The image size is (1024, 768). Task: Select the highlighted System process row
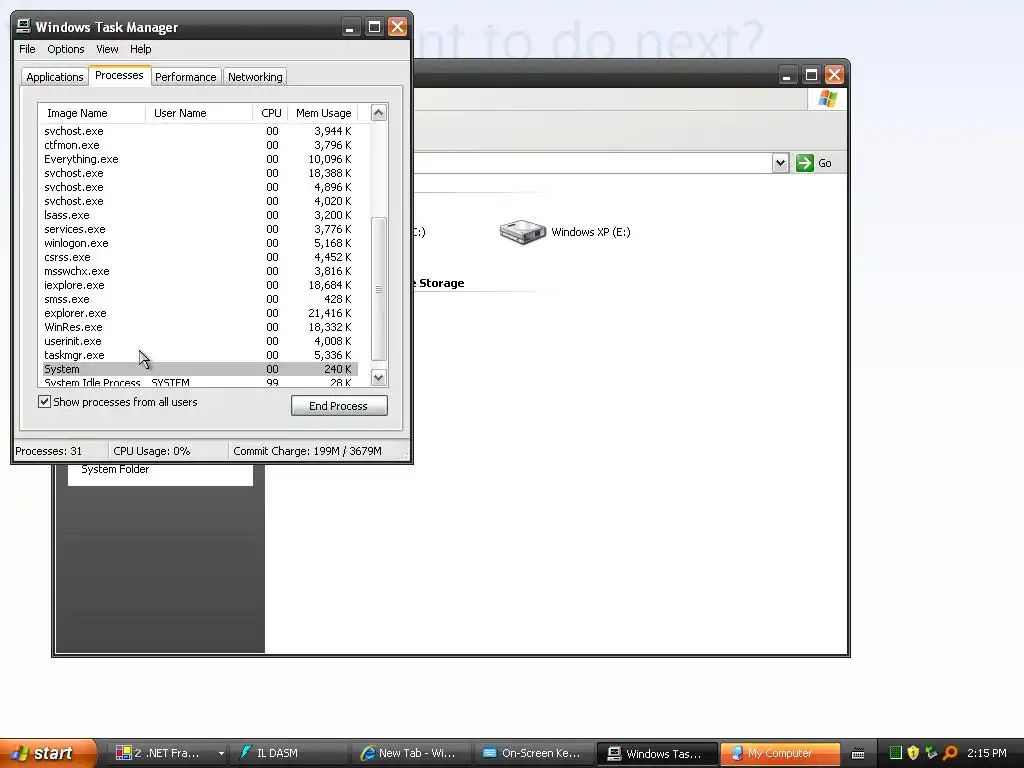coord(200,369)
